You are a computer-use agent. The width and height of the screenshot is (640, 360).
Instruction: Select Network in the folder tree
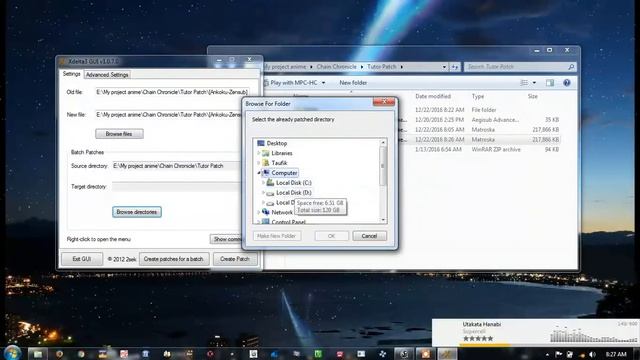282,212
